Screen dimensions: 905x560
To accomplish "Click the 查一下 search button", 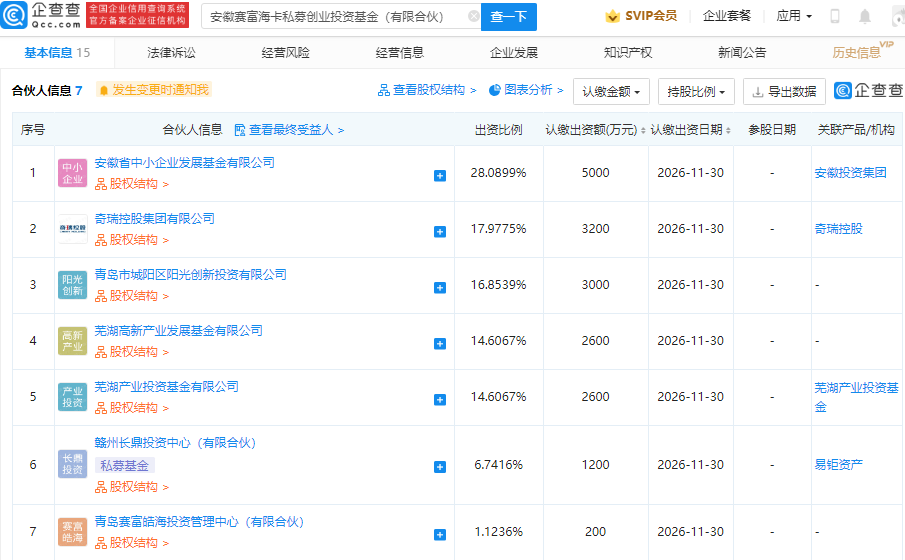I will tap(508, 17).
